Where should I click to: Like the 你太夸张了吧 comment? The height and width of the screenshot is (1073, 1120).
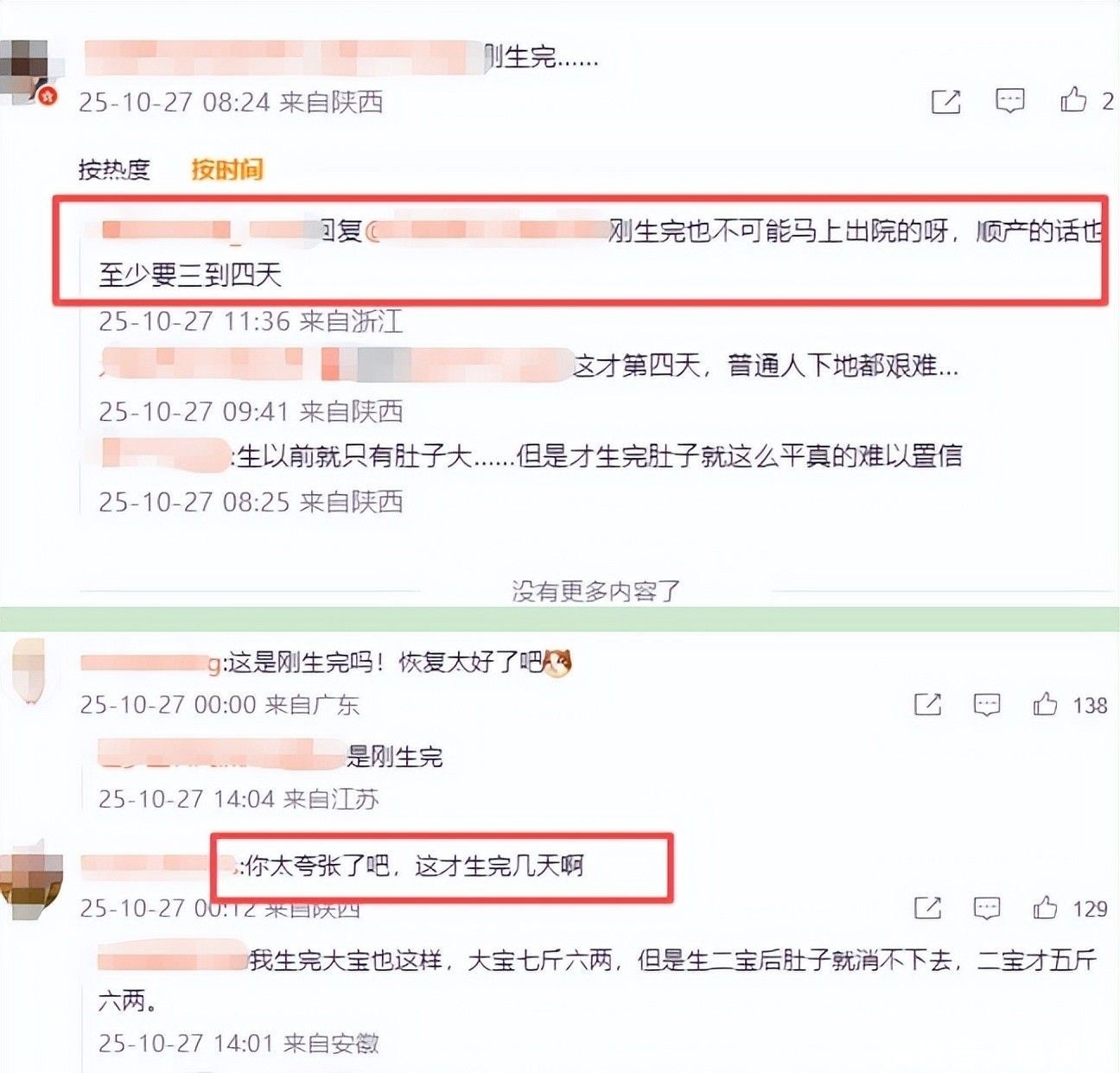pos(1045,907)
